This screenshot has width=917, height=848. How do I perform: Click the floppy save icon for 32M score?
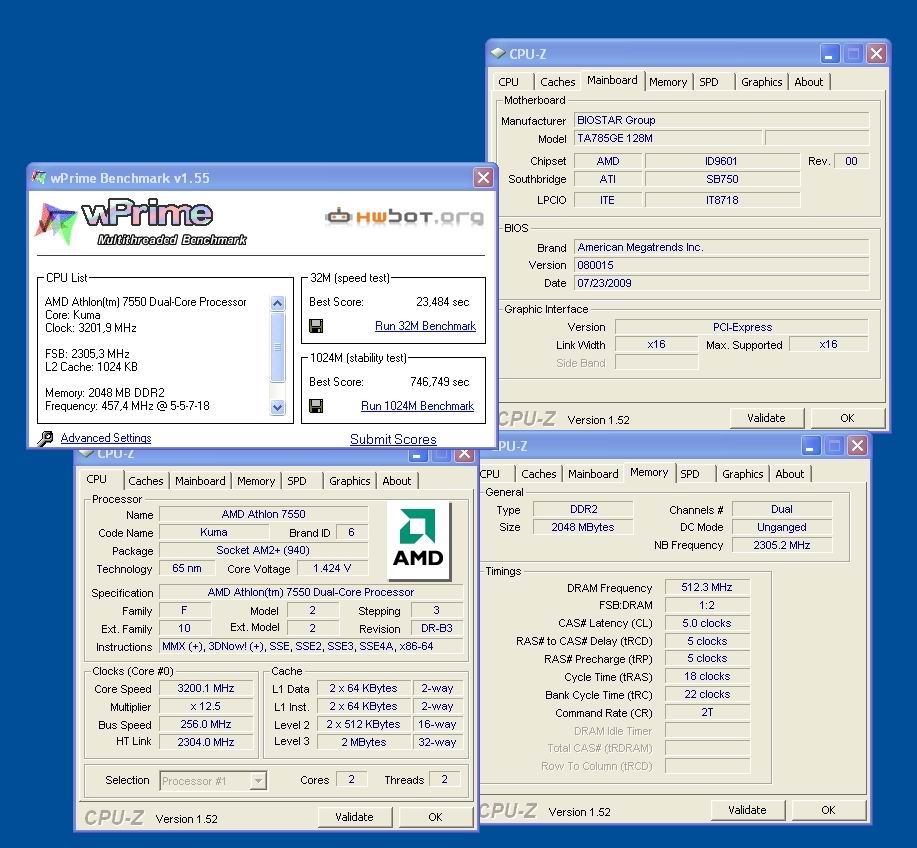(x=316, y=326)
